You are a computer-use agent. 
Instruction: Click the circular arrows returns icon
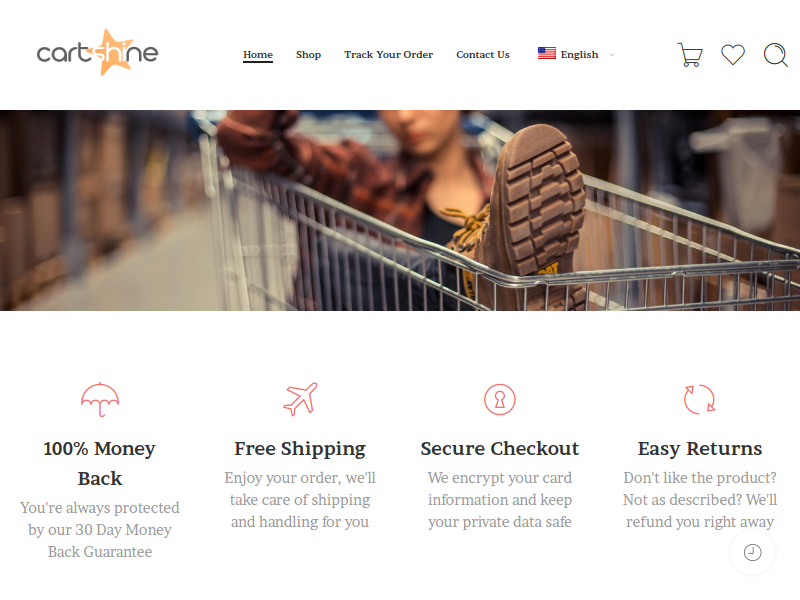click(x=699, y=399)
